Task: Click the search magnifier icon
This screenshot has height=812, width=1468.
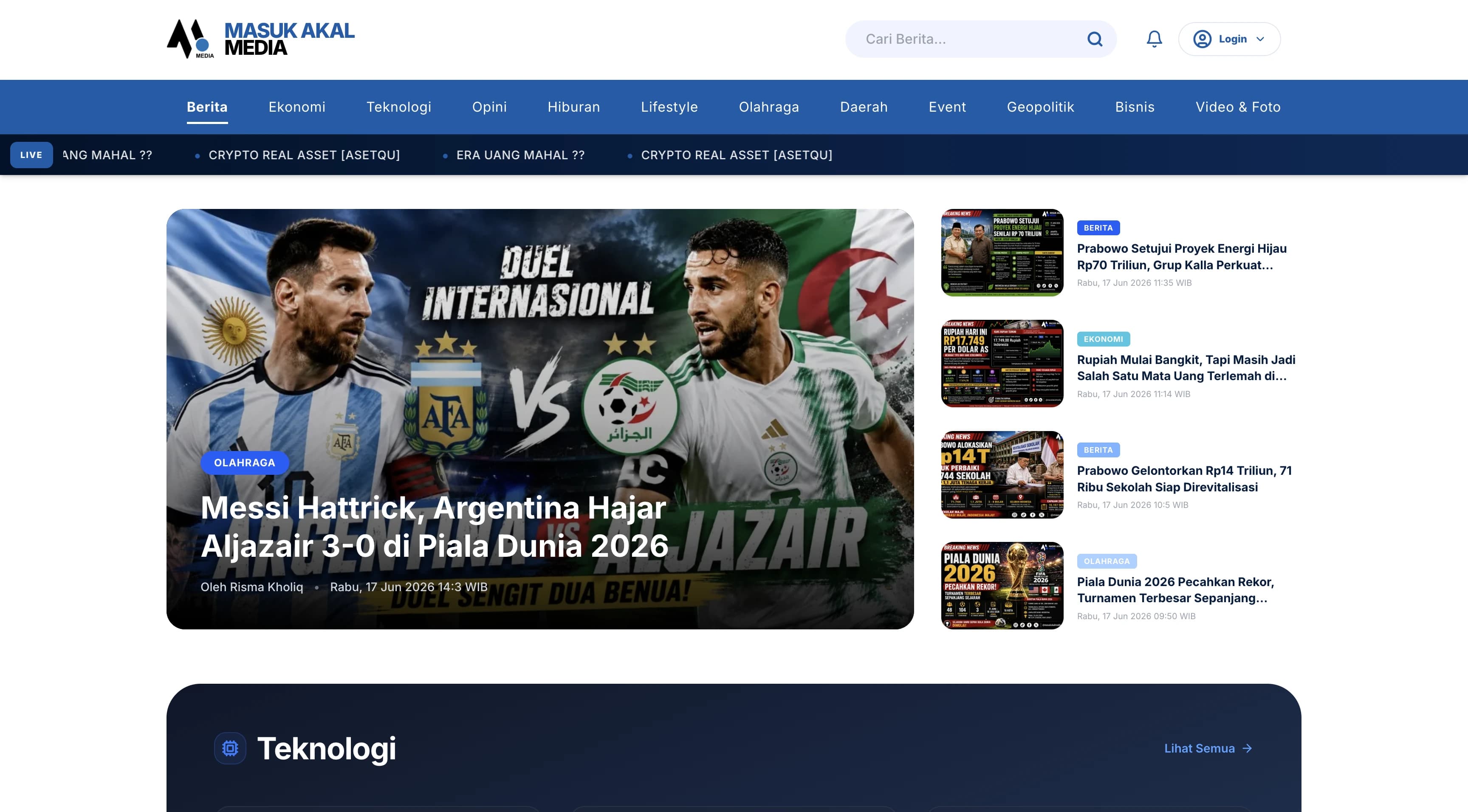Action: click(1095, 39)
